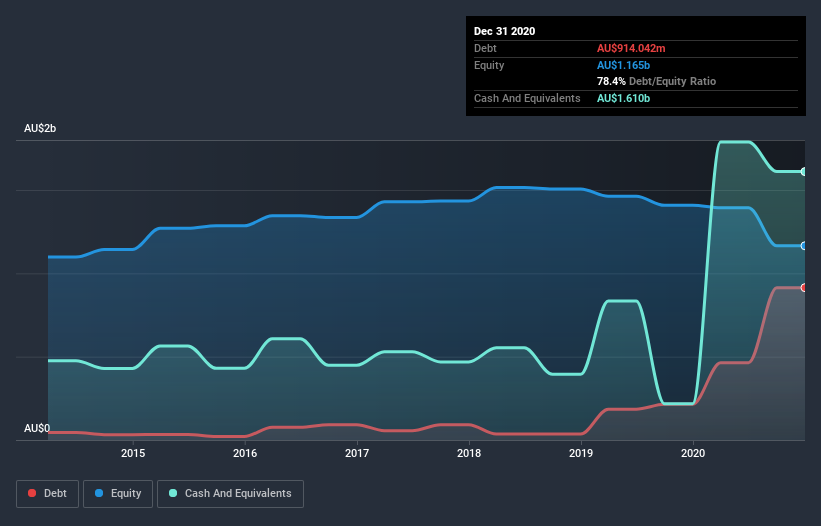Click the blue Equity legend dot

coord(99,493)
